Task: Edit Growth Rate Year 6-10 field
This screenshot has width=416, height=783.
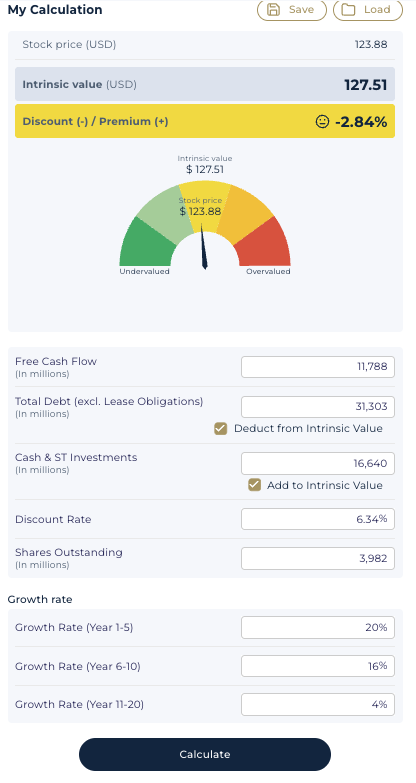Action: point(318,666)
